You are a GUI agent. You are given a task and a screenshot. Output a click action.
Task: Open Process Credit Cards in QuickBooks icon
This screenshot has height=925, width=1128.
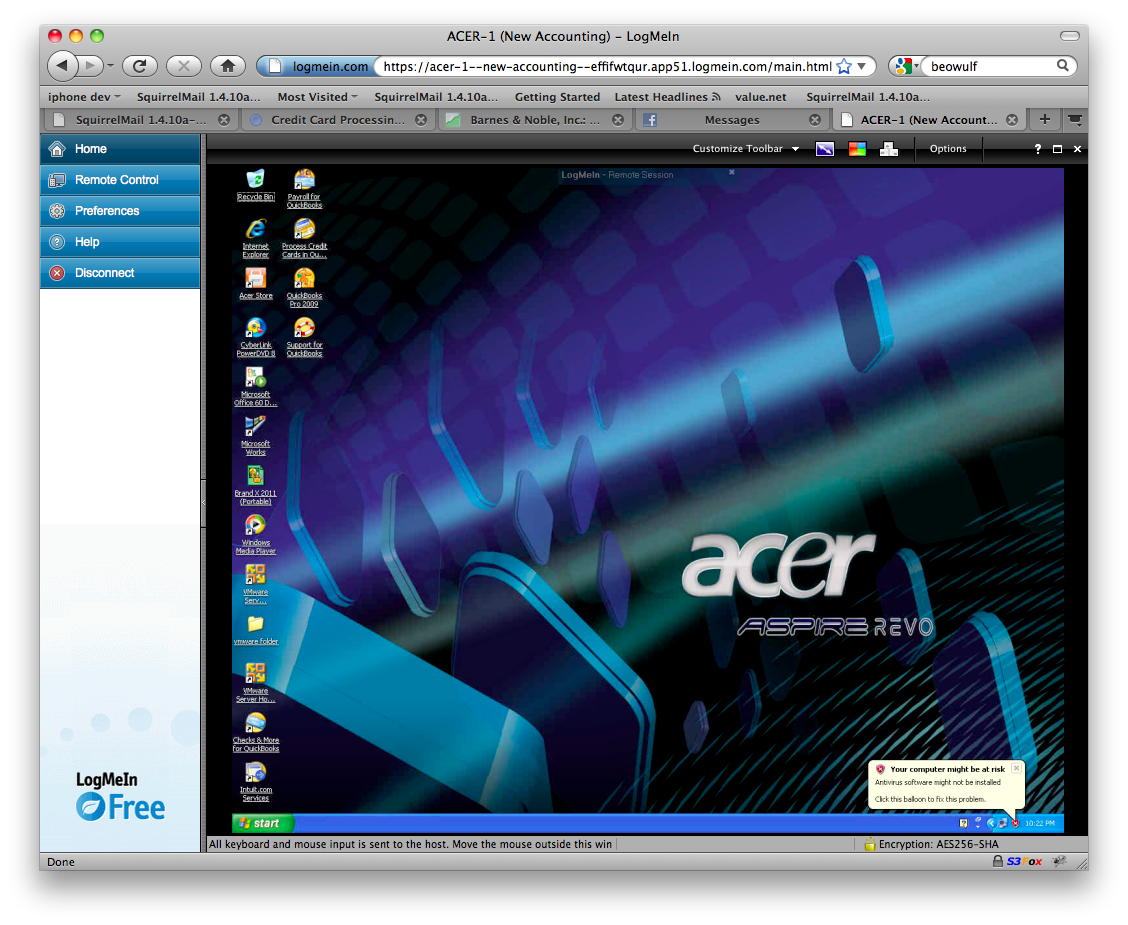(x=304, y=238)
